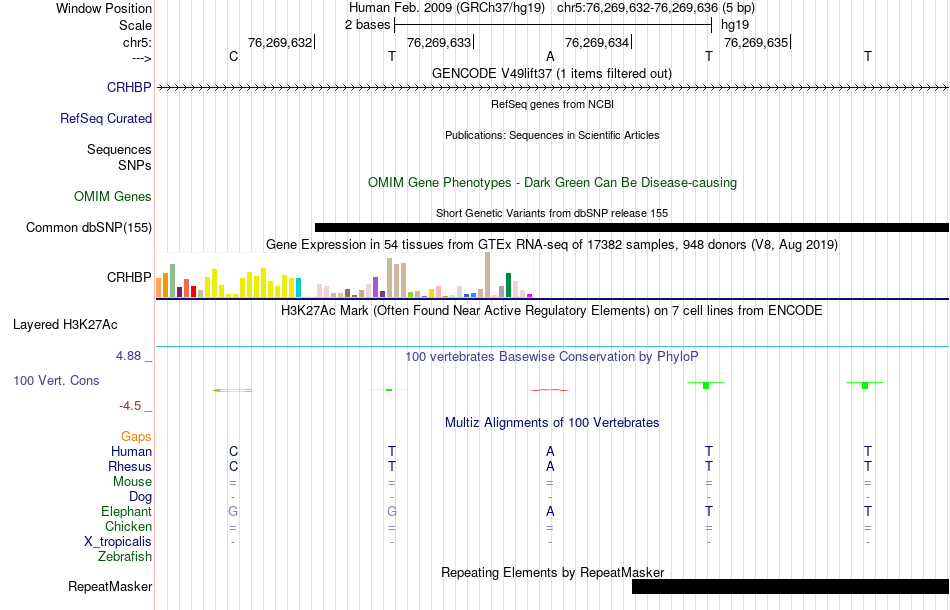Click the Elephant row A base
Screen dimensions: 950x610
pos(550,511)
